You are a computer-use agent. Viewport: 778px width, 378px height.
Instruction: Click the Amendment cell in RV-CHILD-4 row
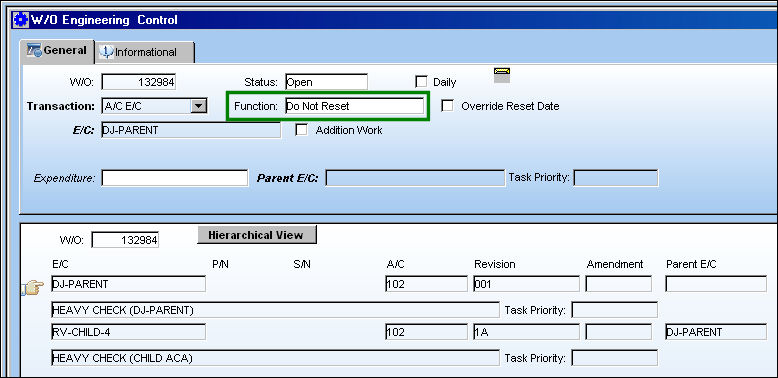click(619, 332)
